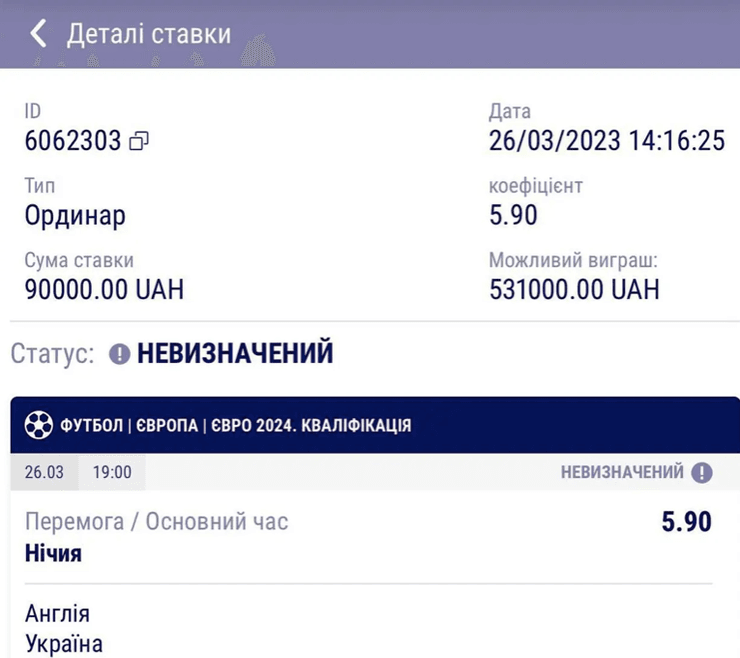Click the НЕВИЗНАЧЕНИЙ status label

click(x=234, y=354)
